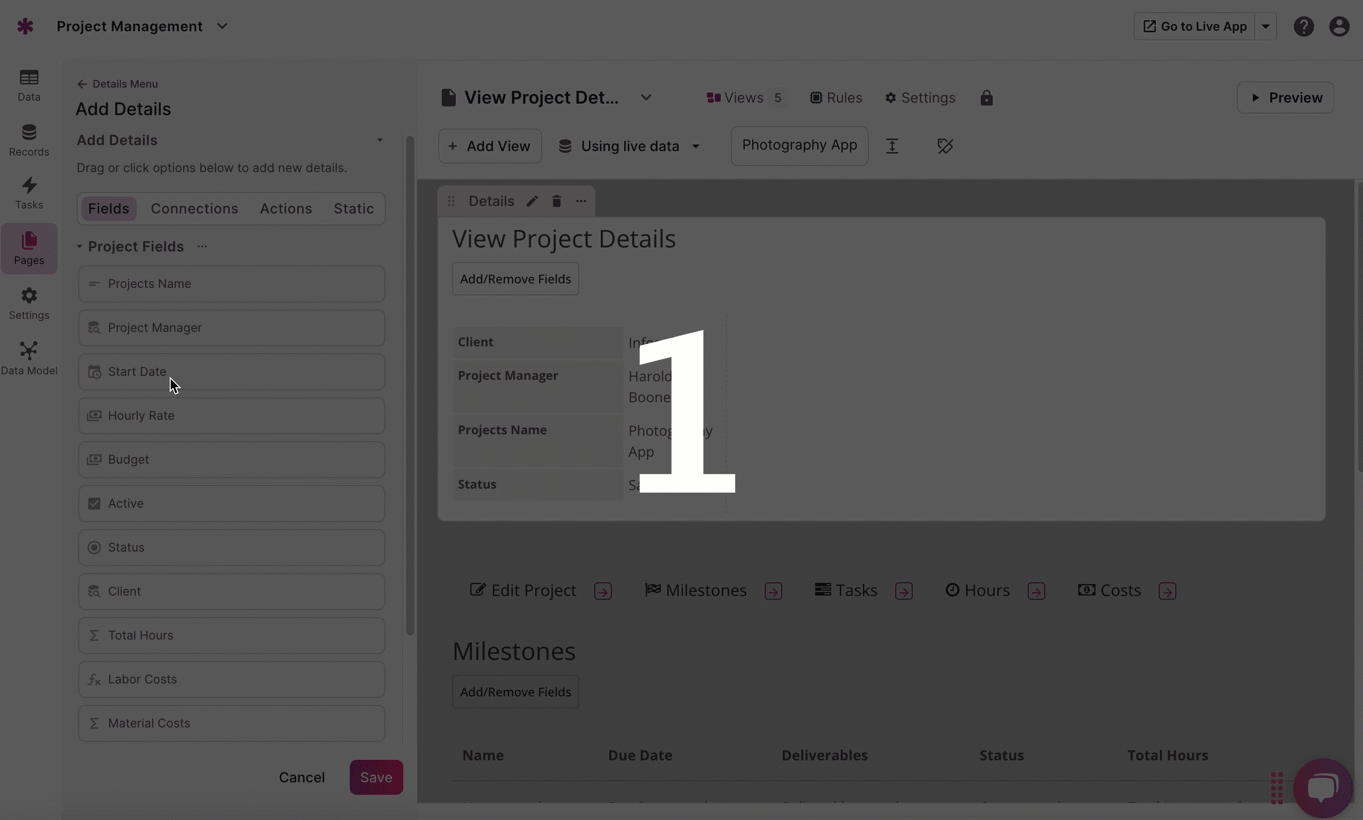Click Add/Remove Fields under Milestones
The width and height of the screenshot is (1363, 820).
[x=515, y=692]
